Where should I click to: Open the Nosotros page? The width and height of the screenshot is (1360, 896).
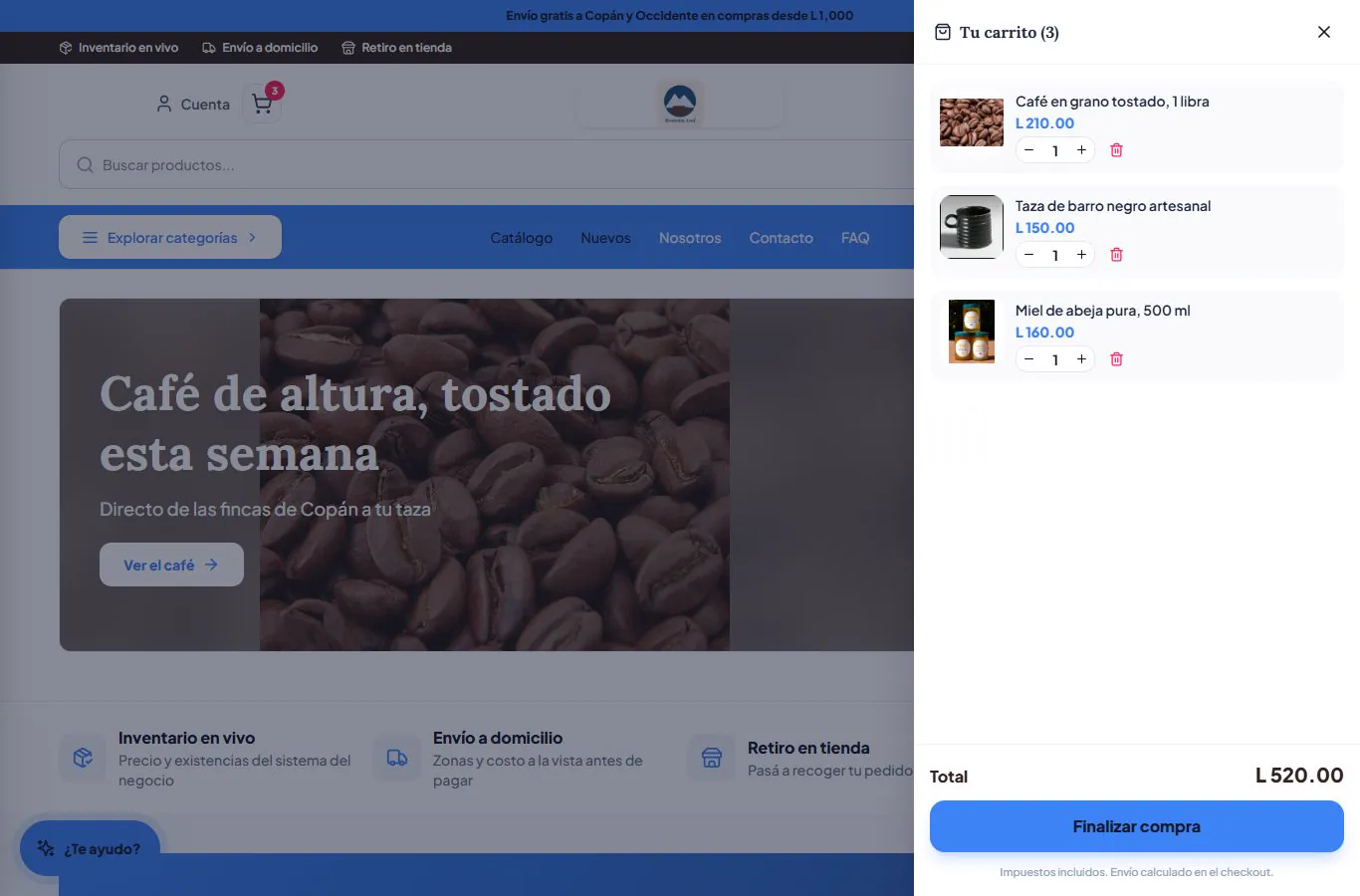click(690, 238)
